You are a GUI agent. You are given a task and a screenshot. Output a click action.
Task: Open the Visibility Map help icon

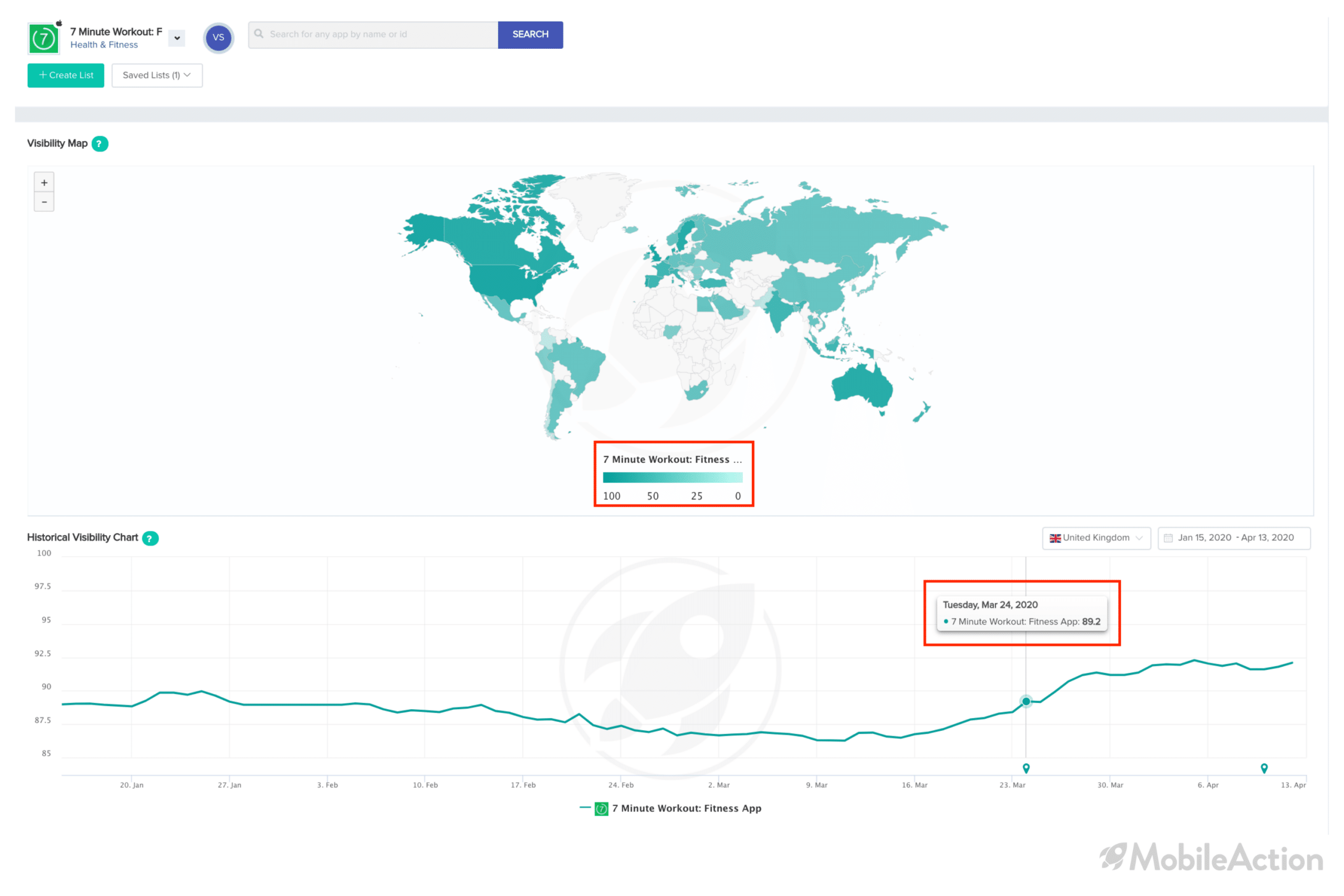click(x=100, y=143)
